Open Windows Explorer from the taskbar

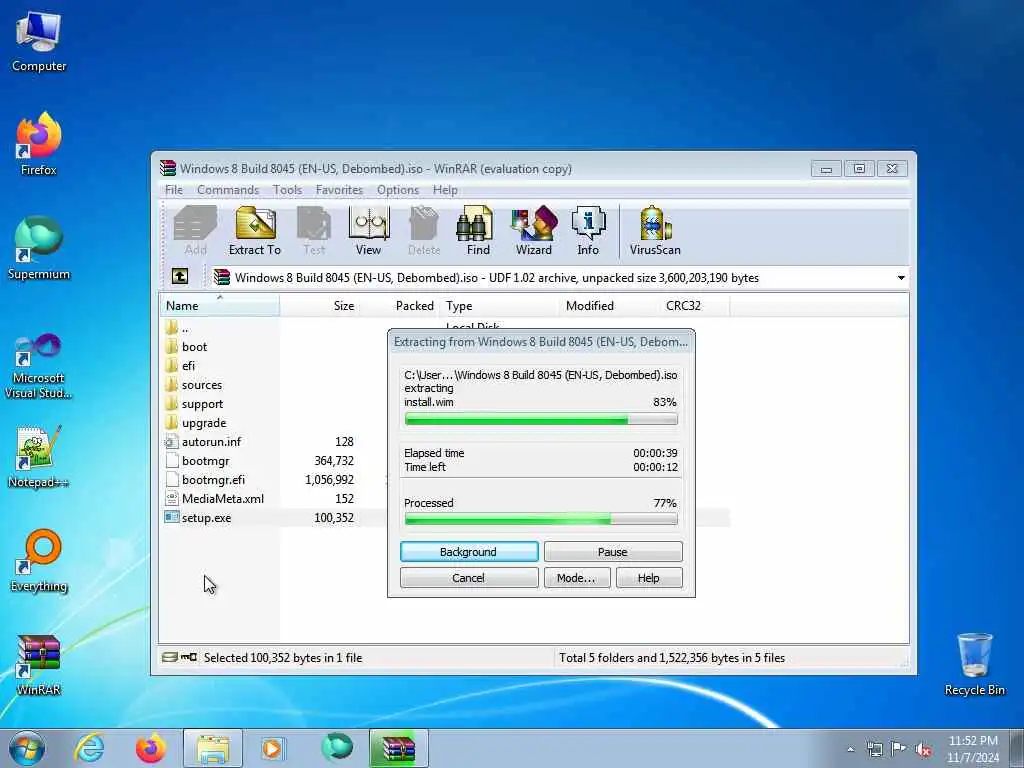pyautogui.click(x=213, y=748)
